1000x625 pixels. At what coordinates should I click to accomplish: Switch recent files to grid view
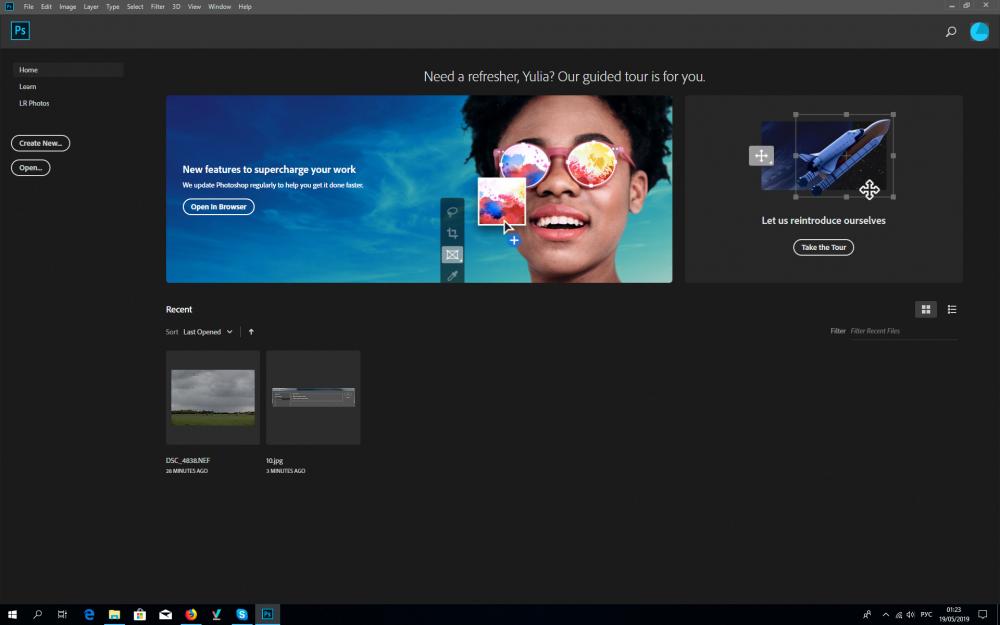[926, 309]
